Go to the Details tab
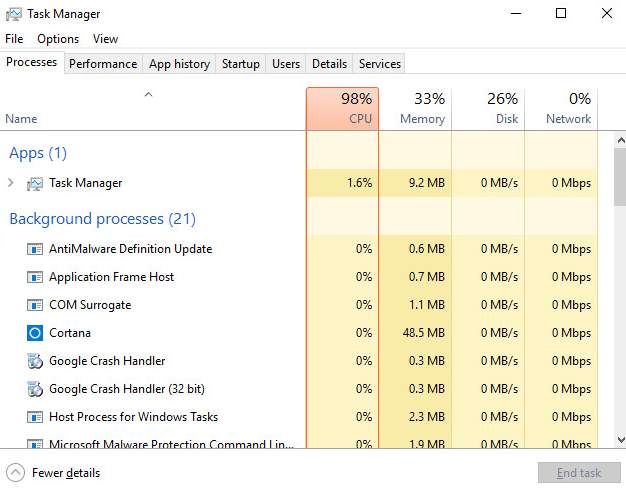626x491 pixels. pos(329,64)
